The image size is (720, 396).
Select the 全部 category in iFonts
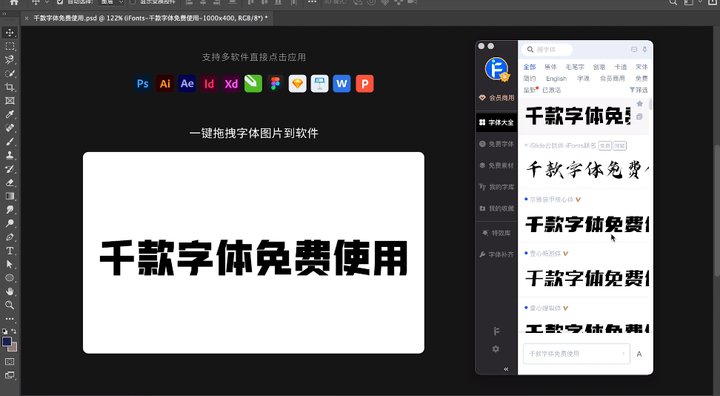tap(529, 67)
